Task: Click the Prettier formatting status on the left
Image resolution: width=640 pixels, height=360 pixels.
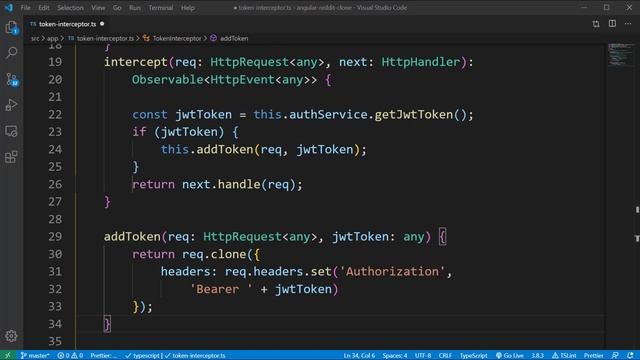Action: (x=104, y=356)
